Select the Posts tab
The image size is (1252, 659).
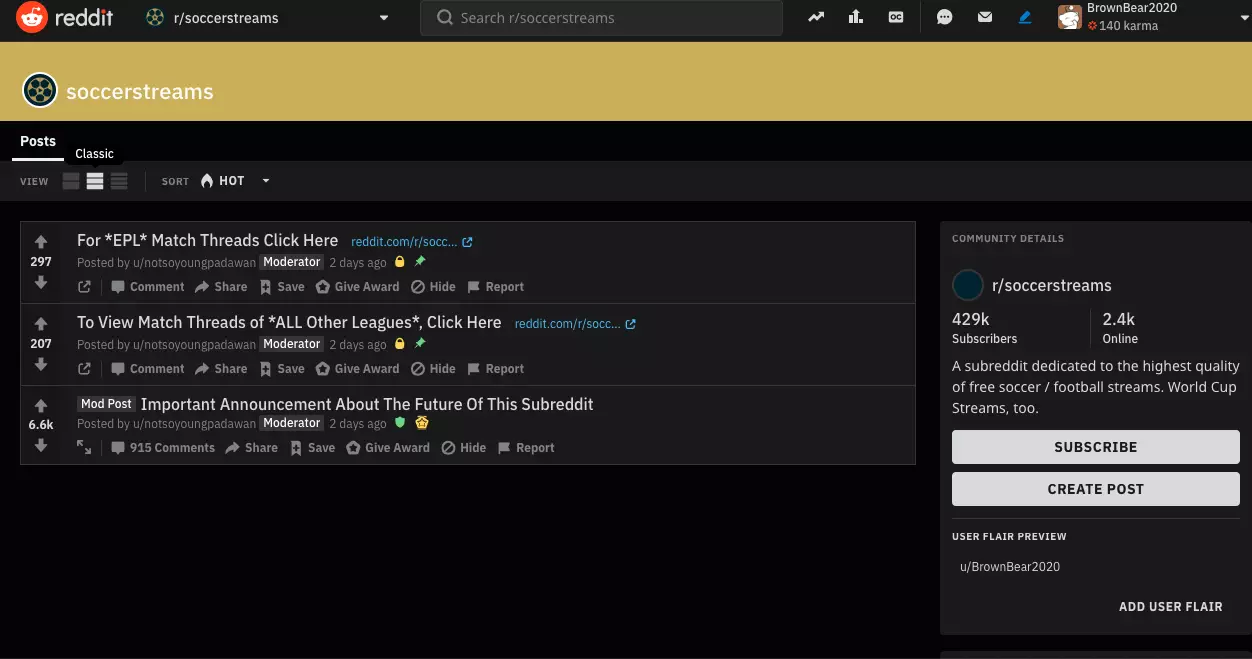pyautogui.click(x=38, y=141)
